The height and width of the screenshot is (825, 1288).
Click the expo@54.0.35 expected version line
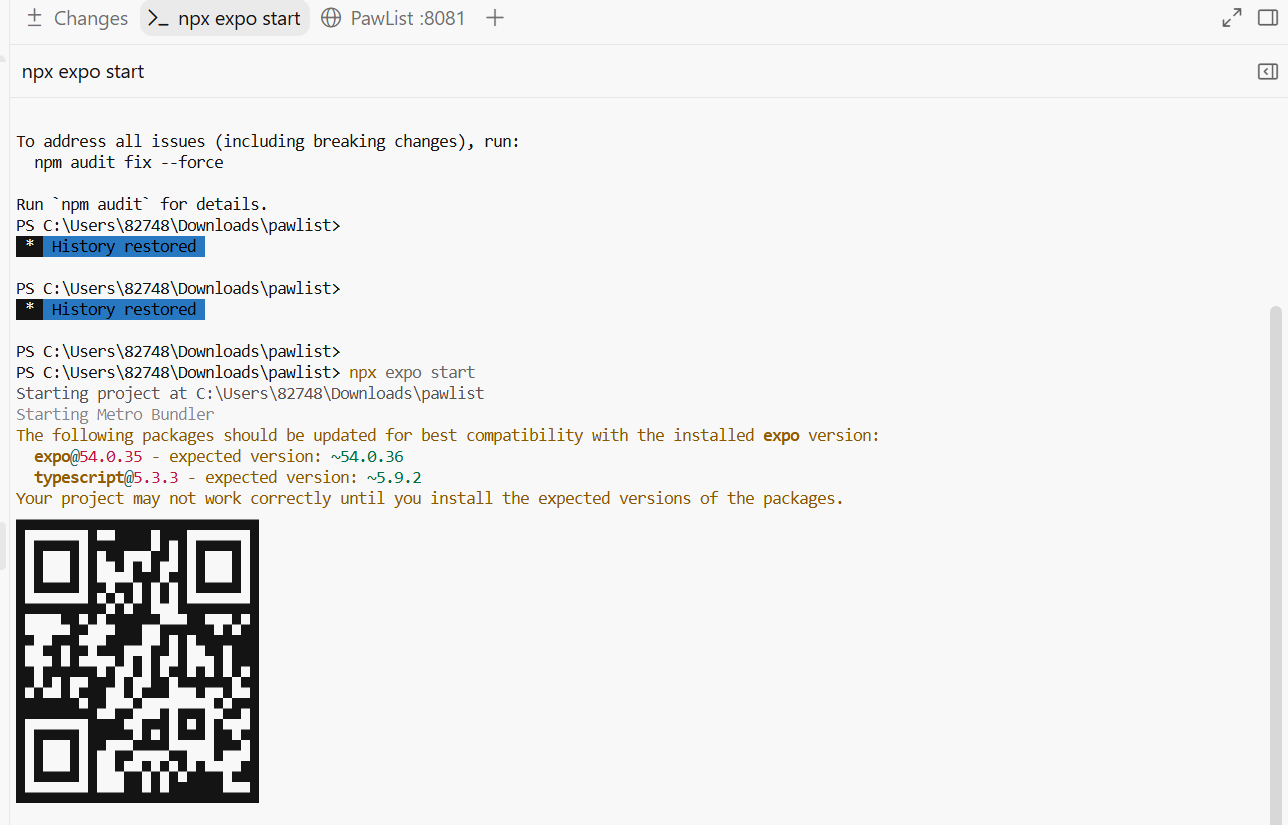point(219,456)
